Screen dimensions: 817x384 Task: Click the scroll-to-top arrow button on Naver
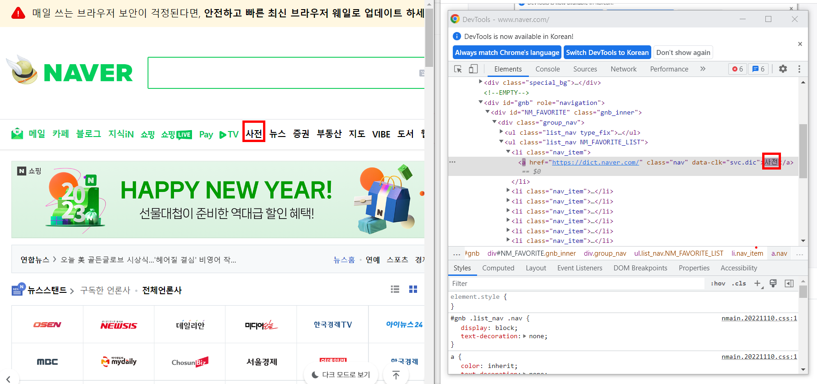tap(396, 375)
